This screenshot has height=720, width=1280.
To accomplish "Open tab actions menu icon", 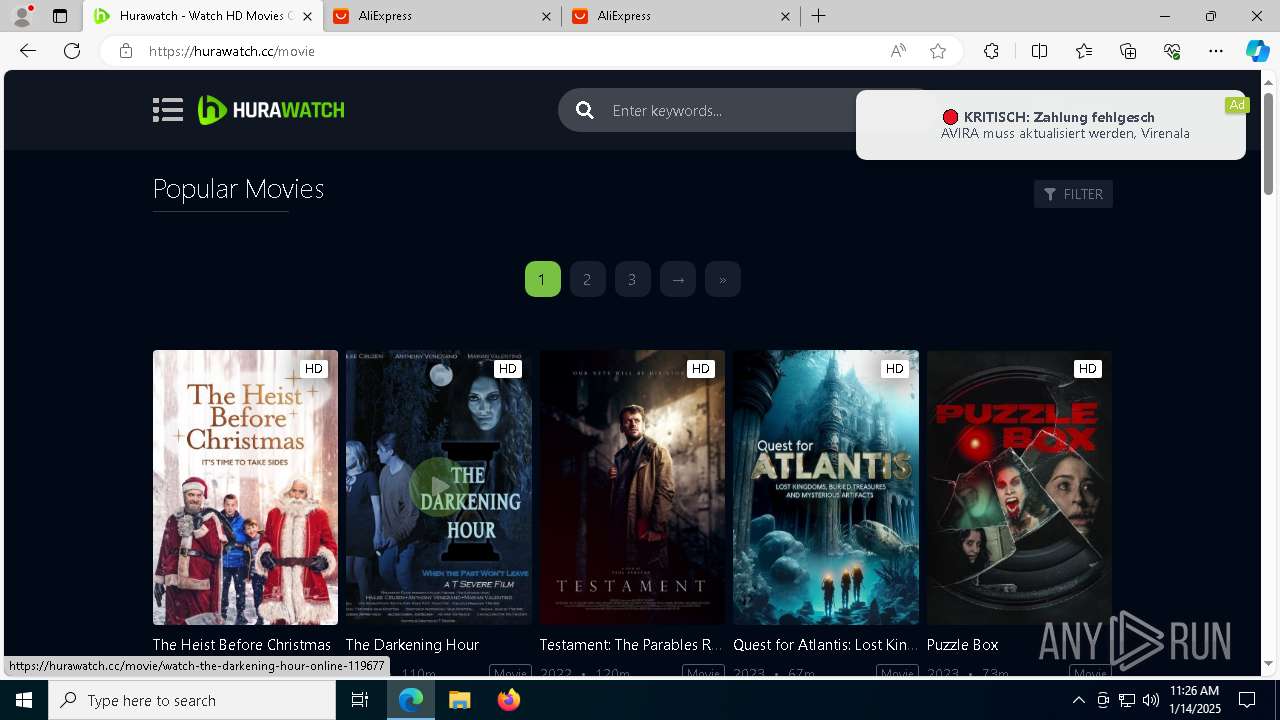I will point(60,16).
